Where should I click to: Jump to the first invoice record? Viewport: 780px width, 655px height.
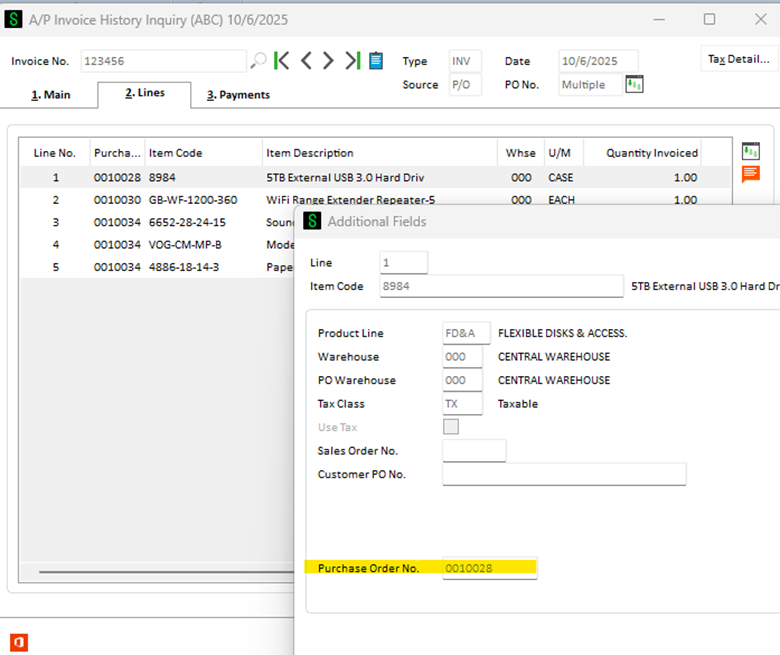click(x=282, y=61)
